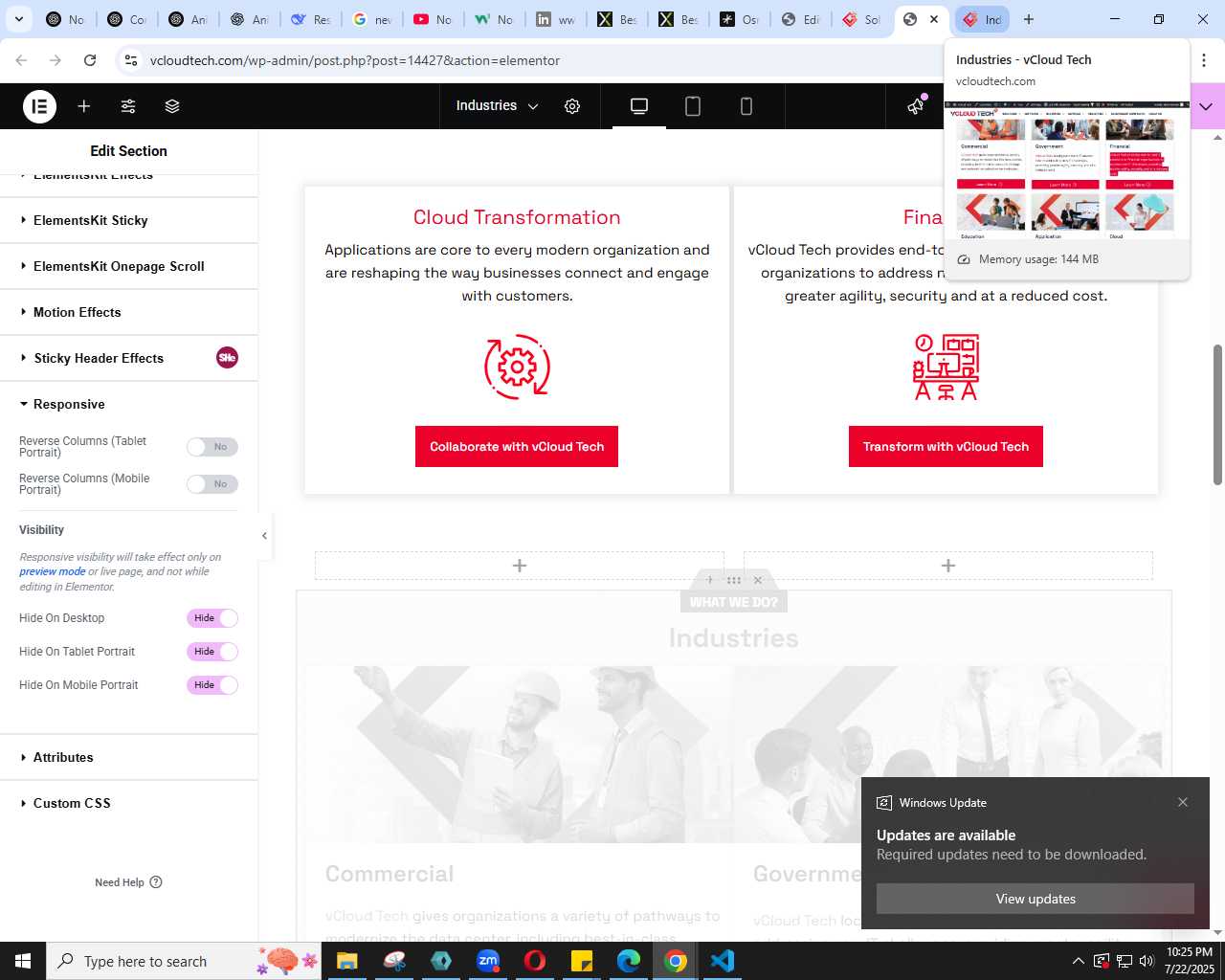This screenshot has height=980, width=1225.
Task: Expand the Attributes section
Action: [x=128, y=757]
